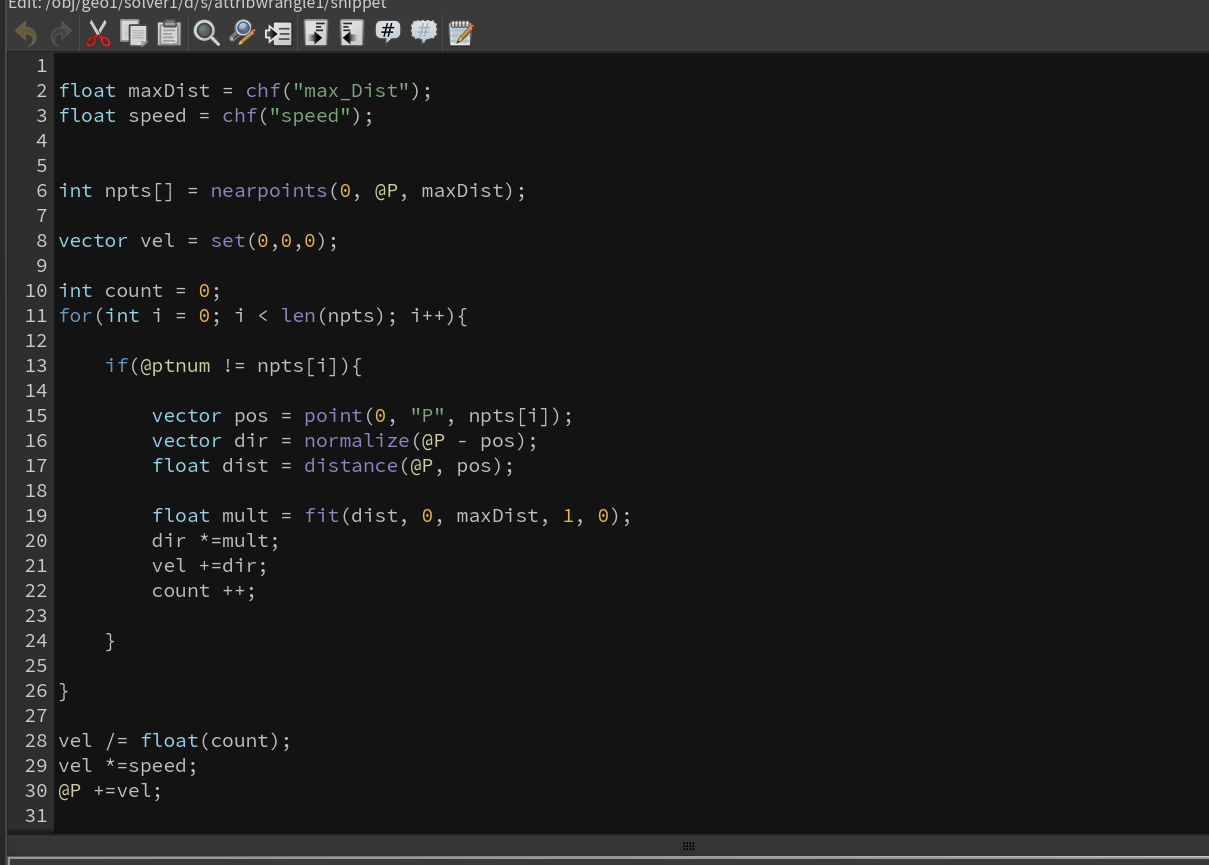Click the for loop statement on line 11
Viewport: 1209px width, 865px height.
click(x=263, y=316)
